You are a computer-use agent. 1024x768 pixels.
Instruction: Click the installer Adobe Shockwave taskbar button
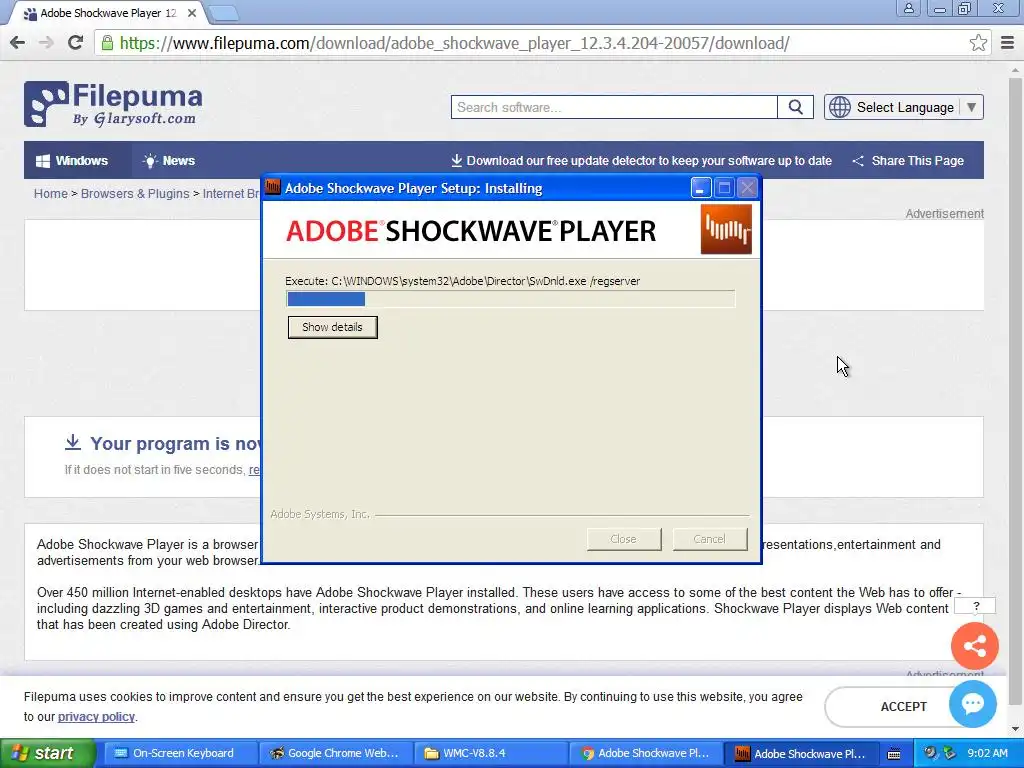pos(802,753)
